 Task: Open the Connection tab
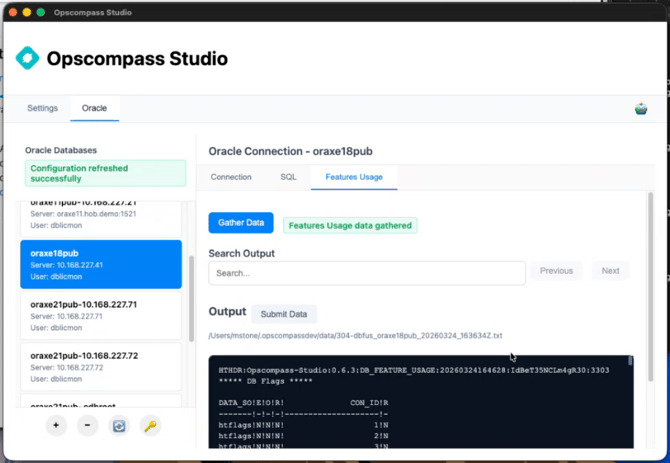point(231,177)
